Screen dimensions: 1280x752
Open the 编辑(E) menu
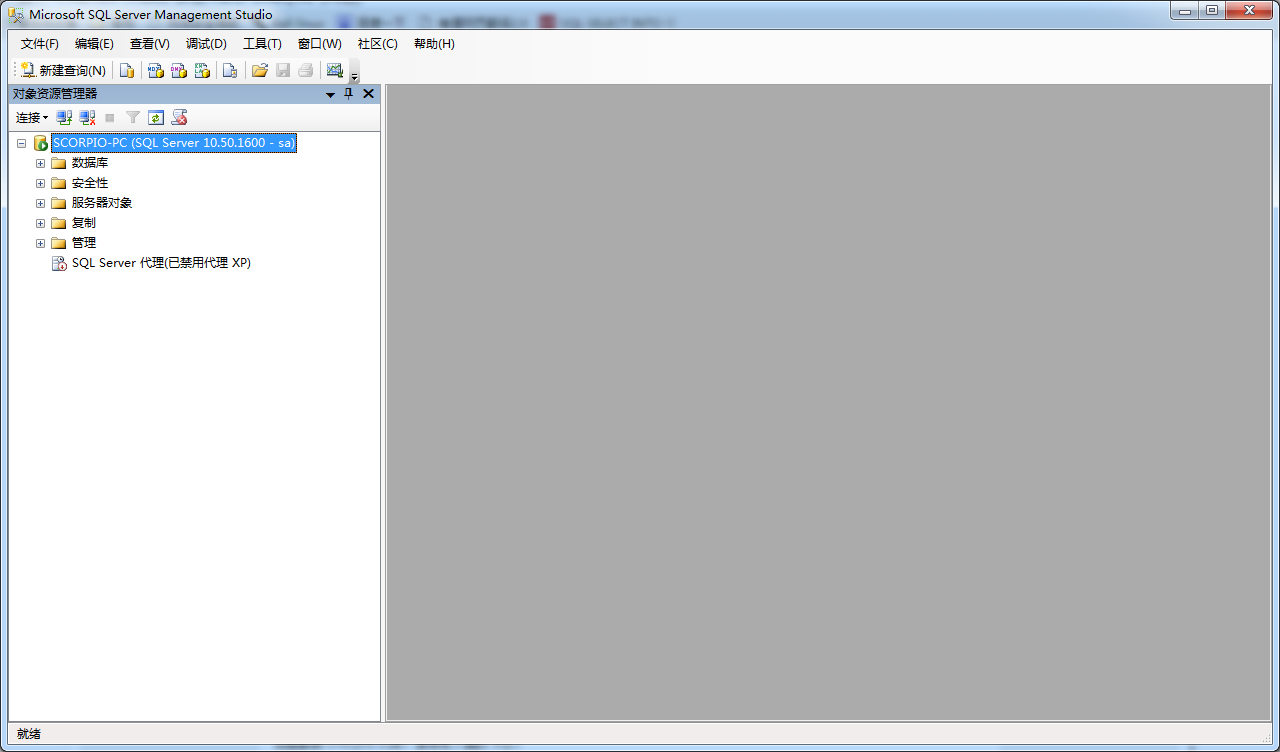[x=95, y=44]
